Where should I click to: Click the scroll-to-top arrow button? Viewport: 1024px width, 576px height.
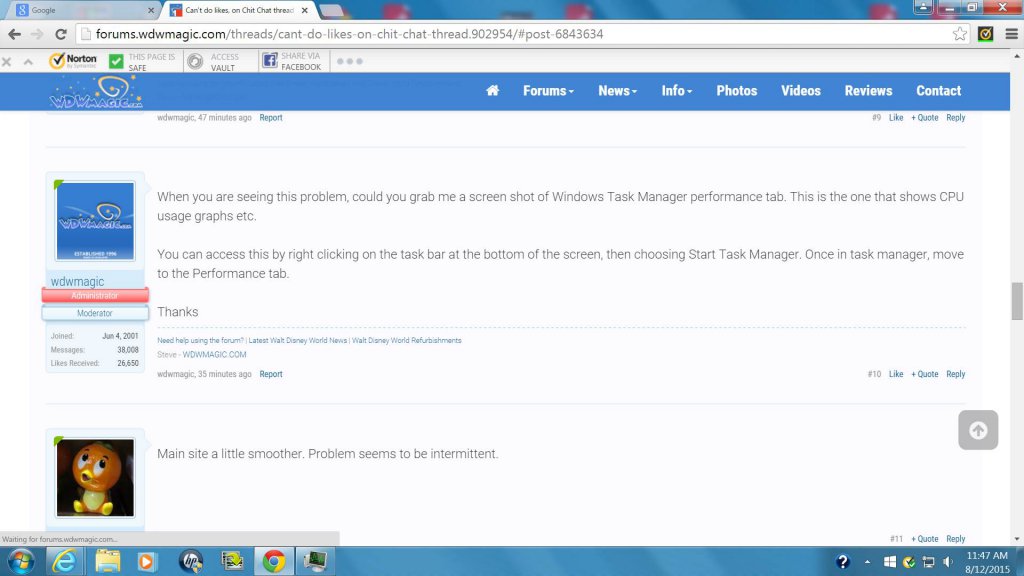coord(978,430)
